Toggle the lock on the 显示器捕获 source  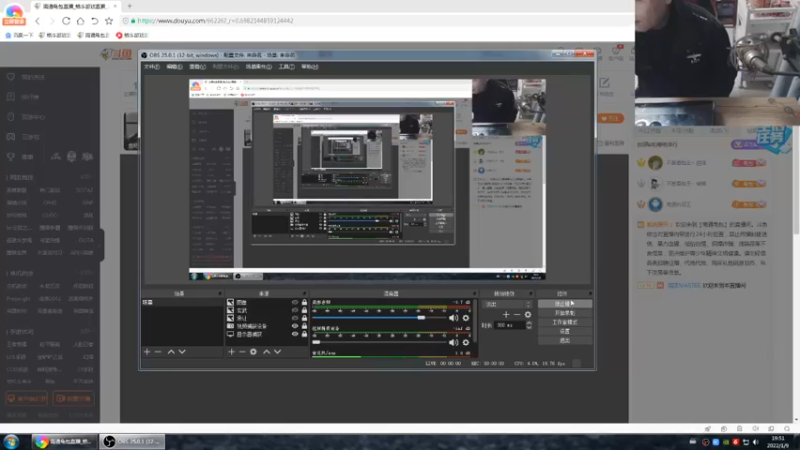[x=305, y=334]
